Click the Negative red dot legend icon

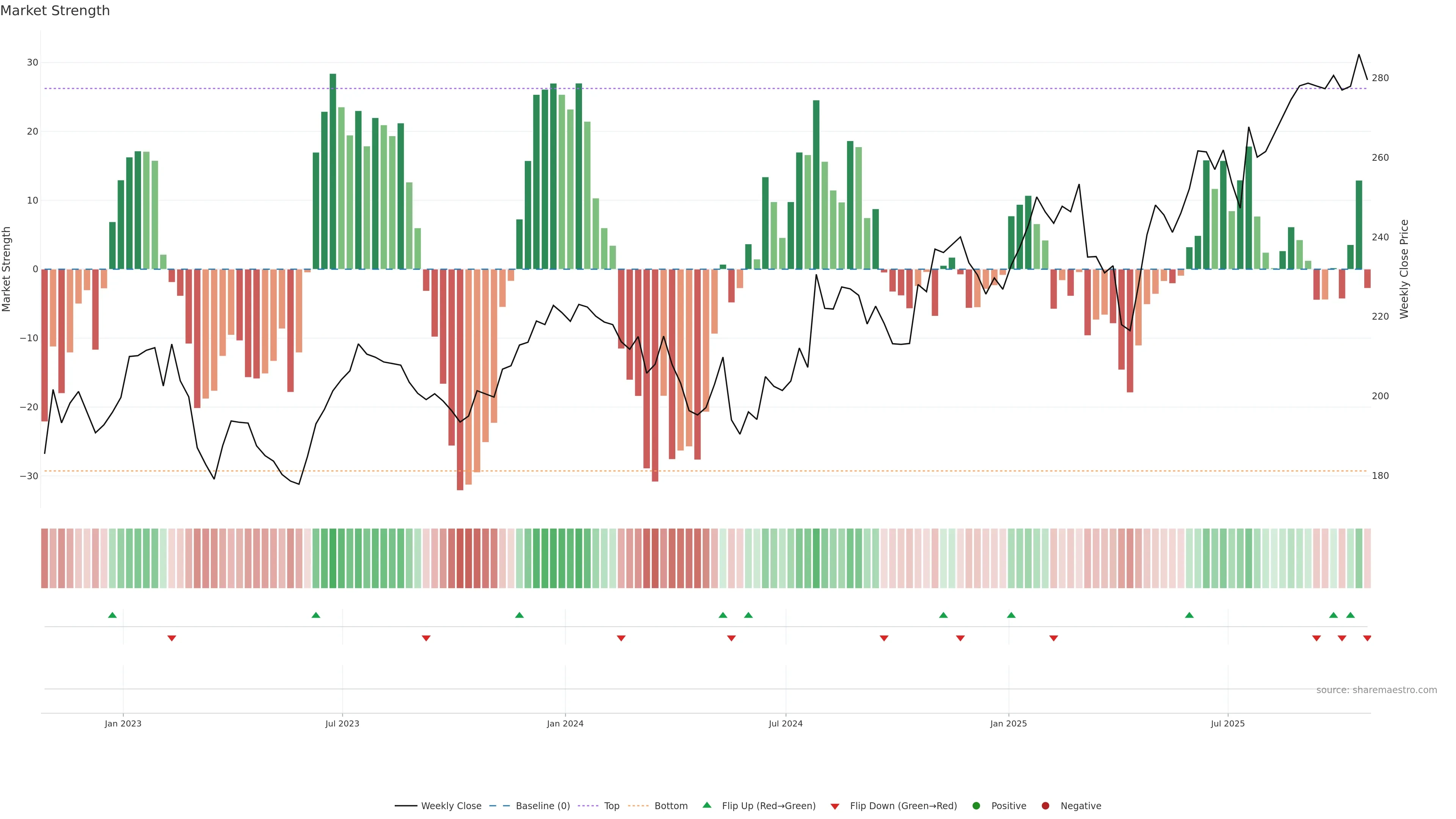[x=1045, y=805]
